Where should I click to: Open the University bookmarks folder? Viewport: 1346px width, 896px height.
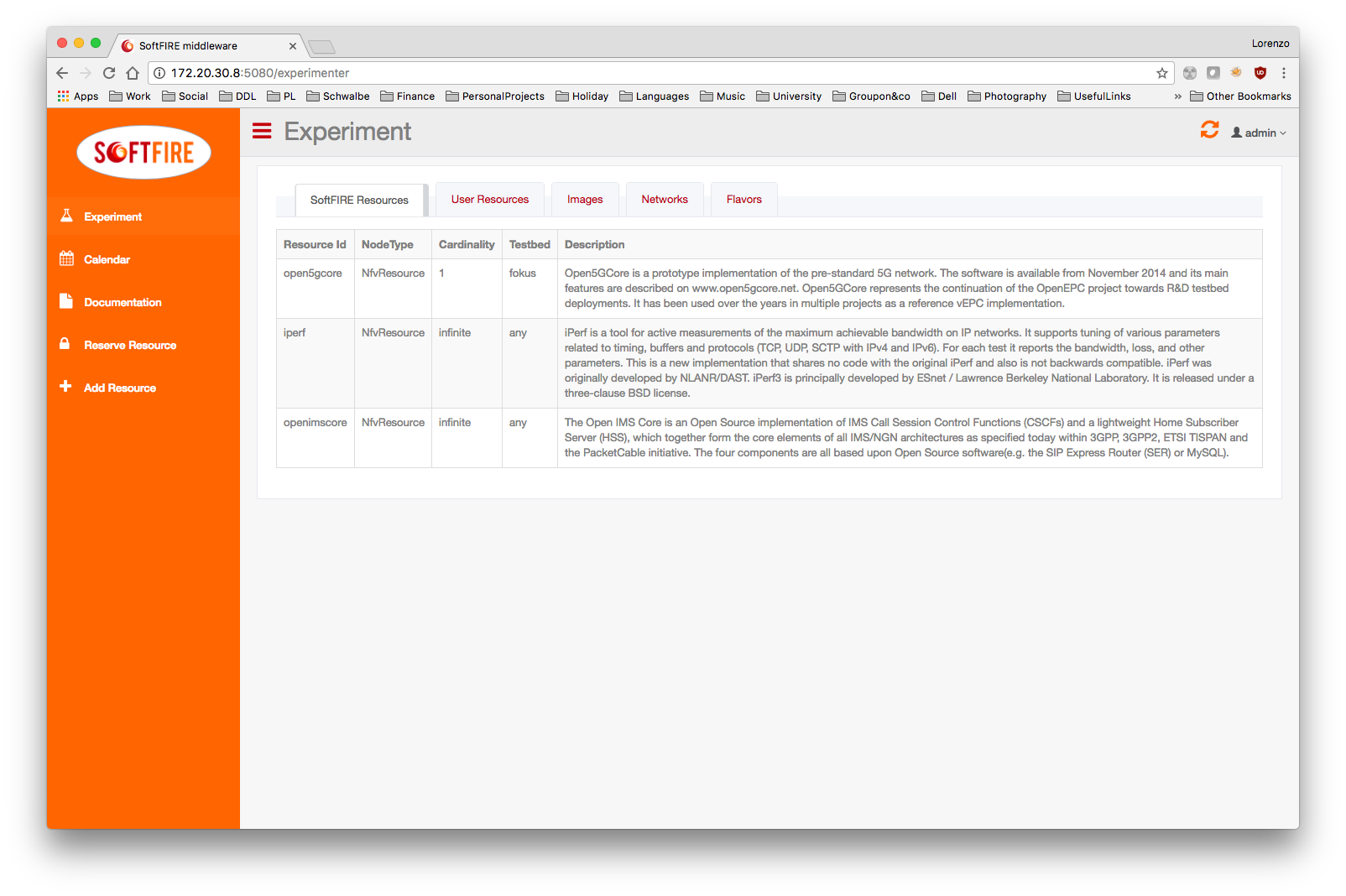789,96
